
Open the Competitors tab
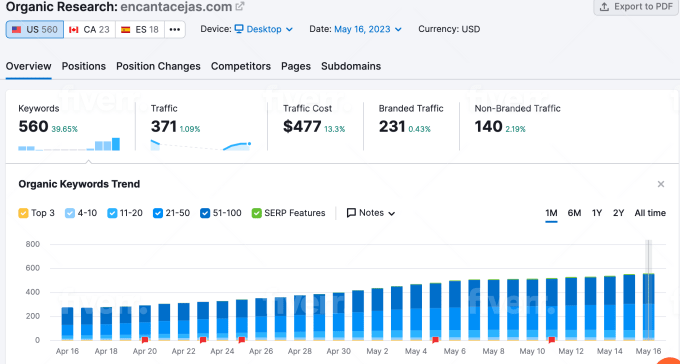coord(241,66)
